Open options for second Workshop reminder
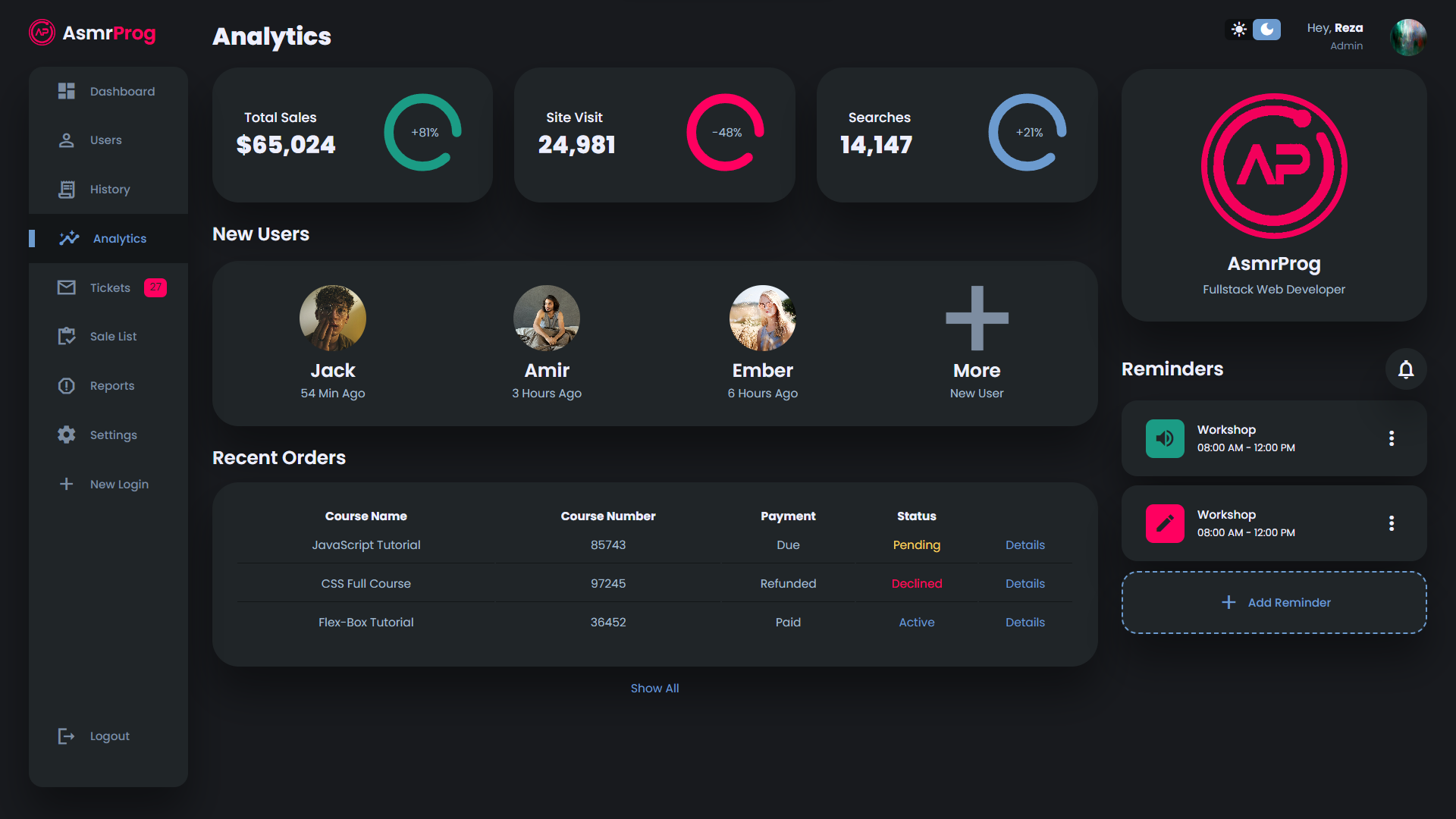The image size is (1456, 819). point(1391,523)
